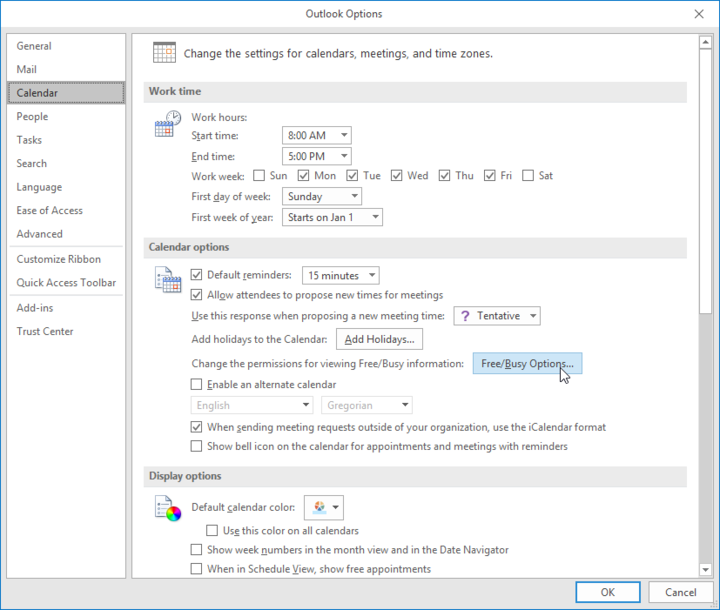
Task: Enable Show week numbers in month view
Action: point(197,549)
